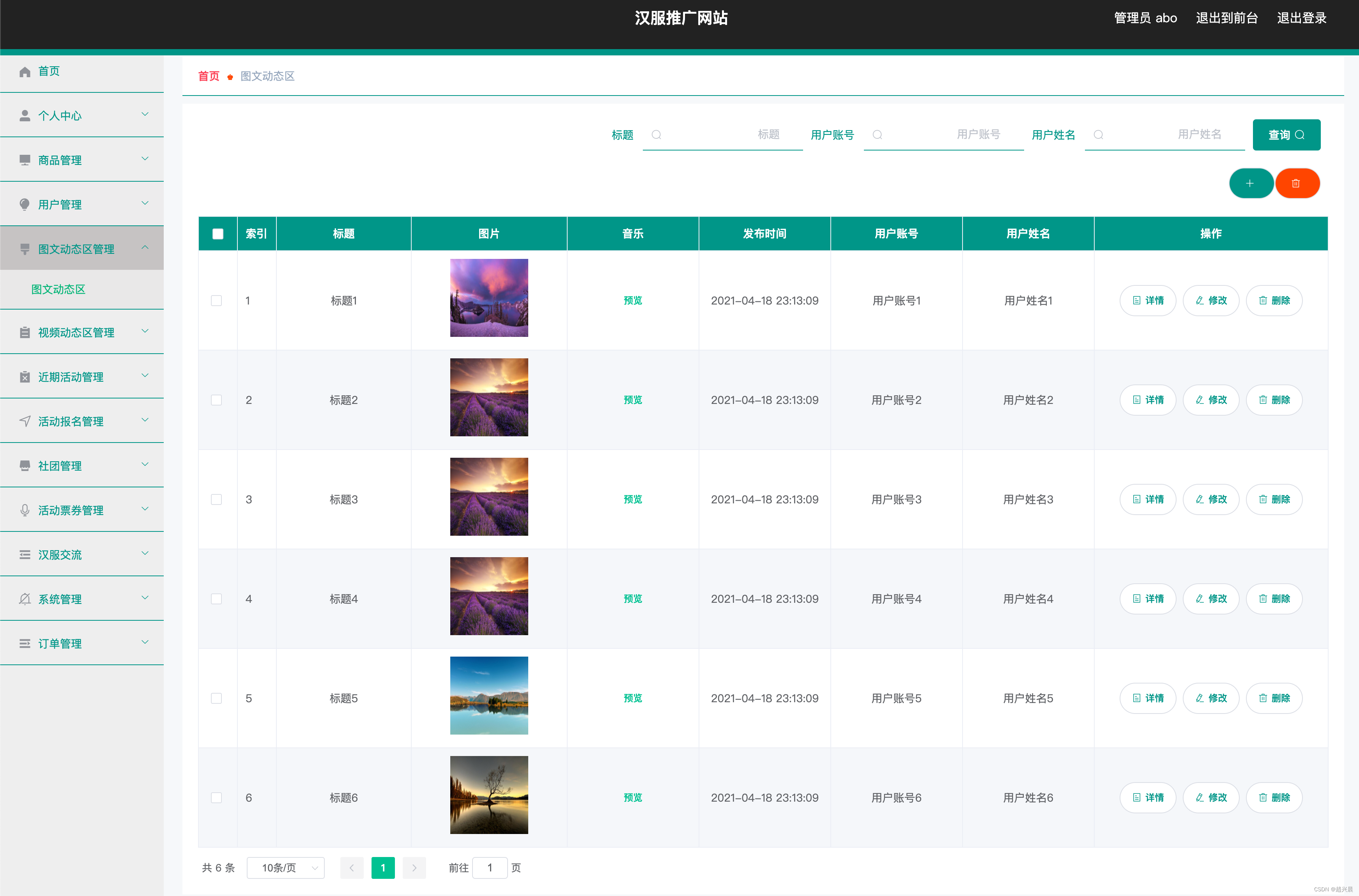Screen dimensions: 1359x896
Task: Check the checkbox for row 标题3
Action: pos(216,499)
